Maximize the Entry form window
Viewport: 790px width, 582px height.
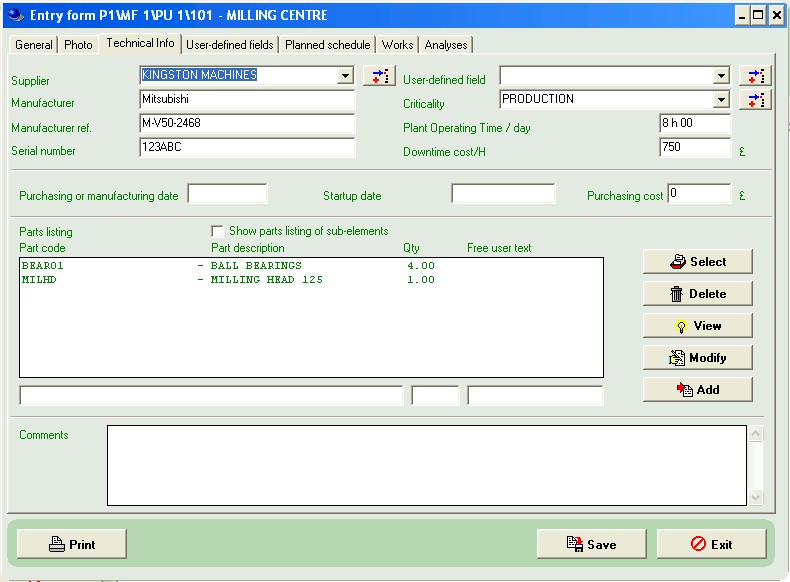pyautogui.click(x=758, y=16)
